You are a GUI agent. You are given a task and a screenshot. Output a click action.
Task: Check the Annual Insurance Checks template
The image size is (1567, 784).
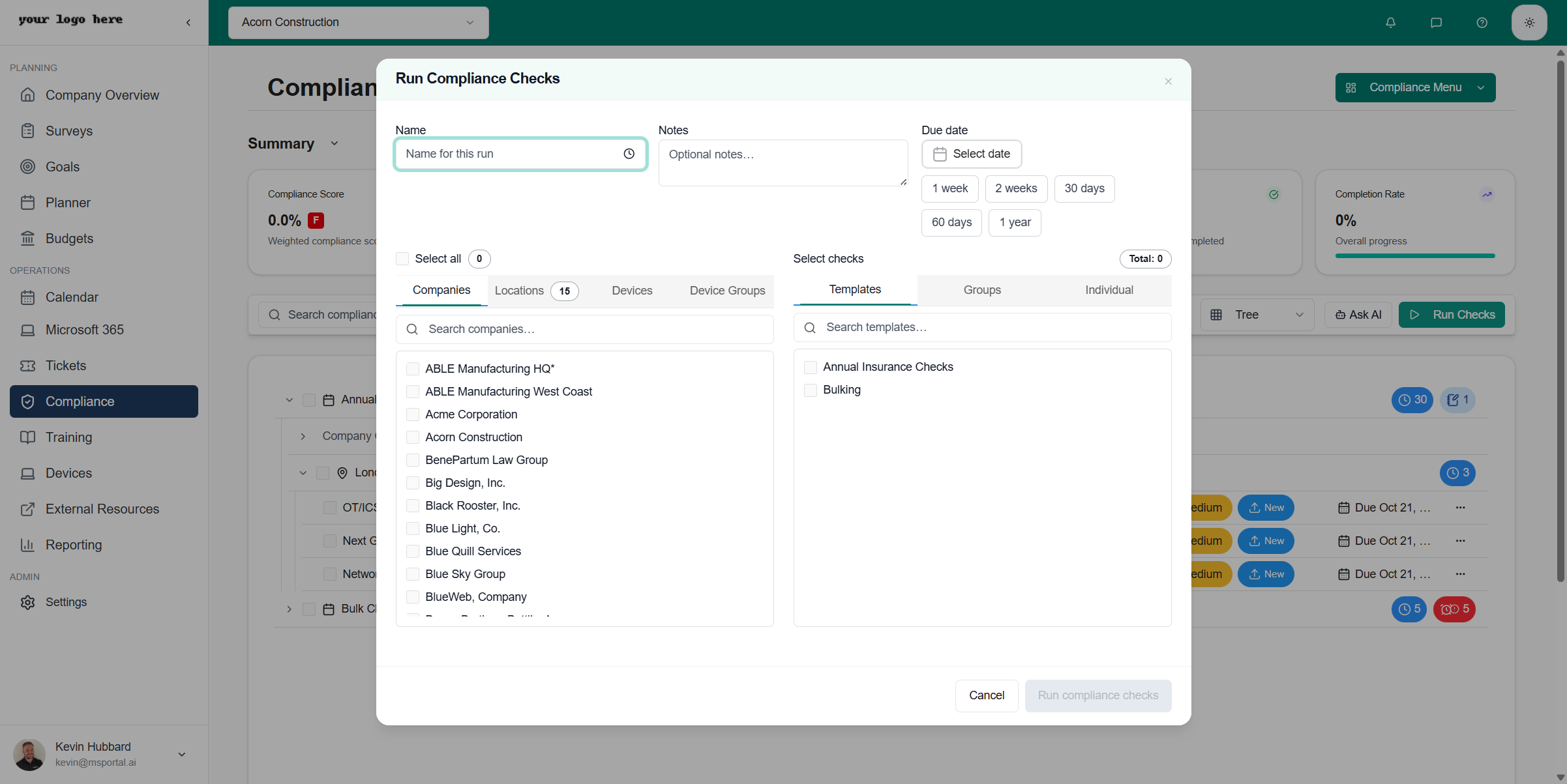tap(811, 367)
